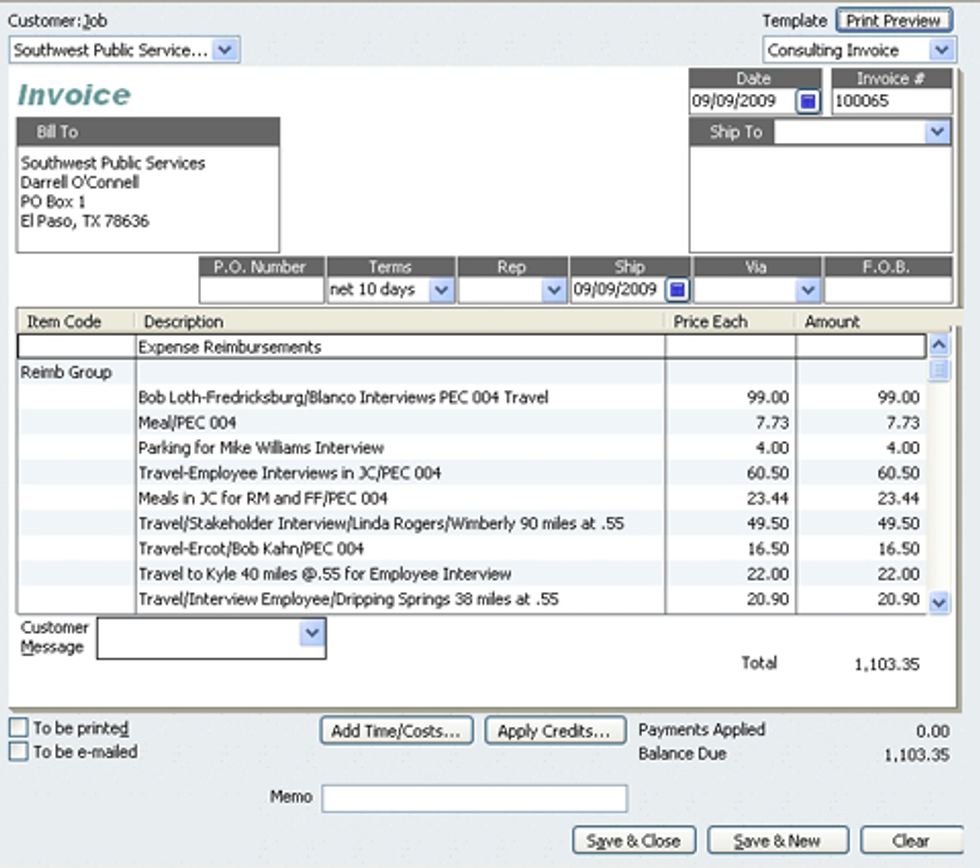Click inside the Memo text field

pos(474,798)
